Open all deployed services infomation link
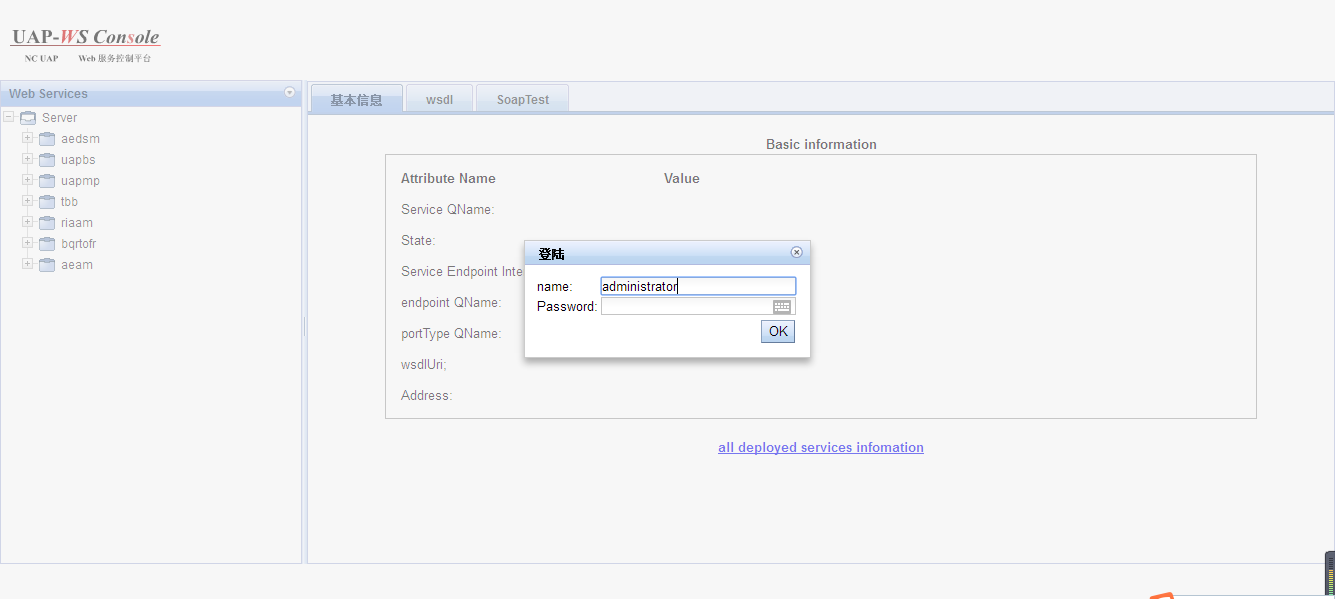 pyautogui.click(x=821, y=447)
